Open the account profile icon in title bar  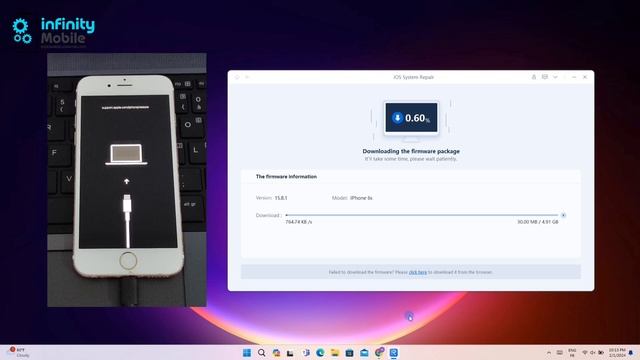pyautogui.click(x=533, y=77)
